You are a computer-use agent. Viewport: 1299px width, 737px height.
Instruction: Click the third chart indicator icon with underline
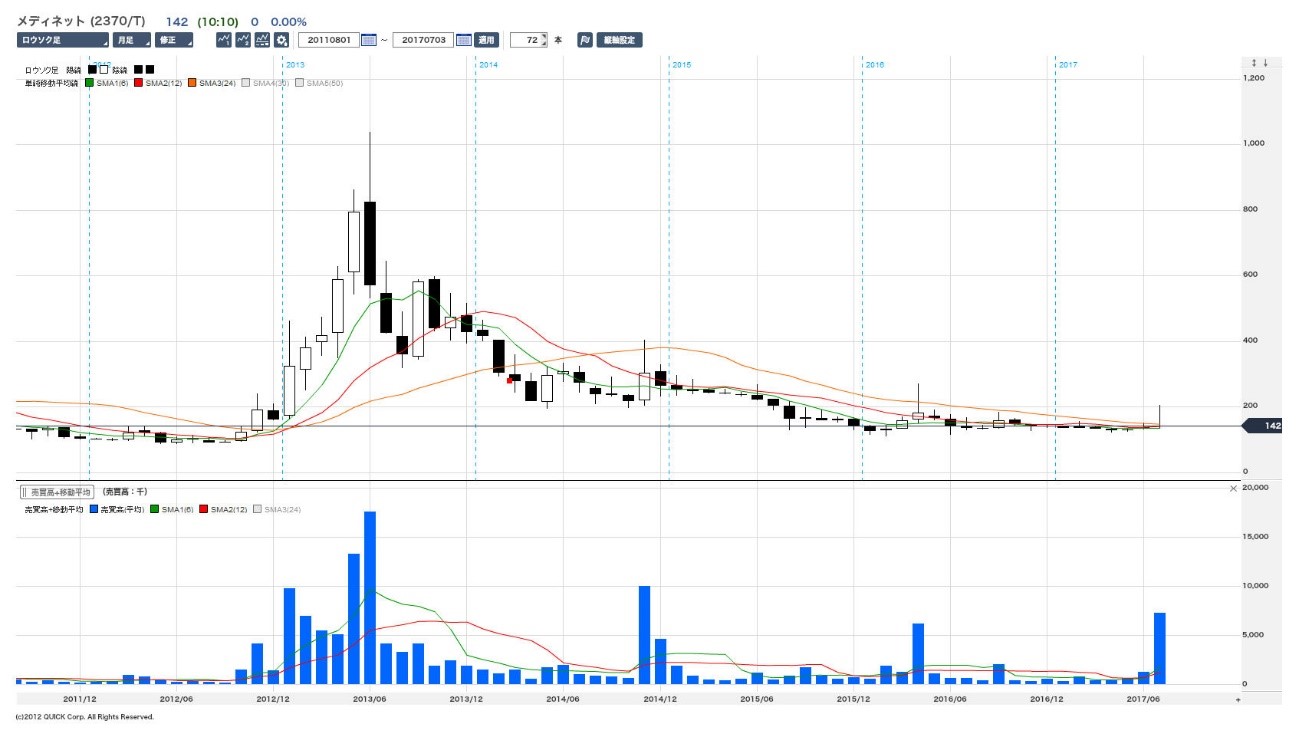tap(262, 40)
